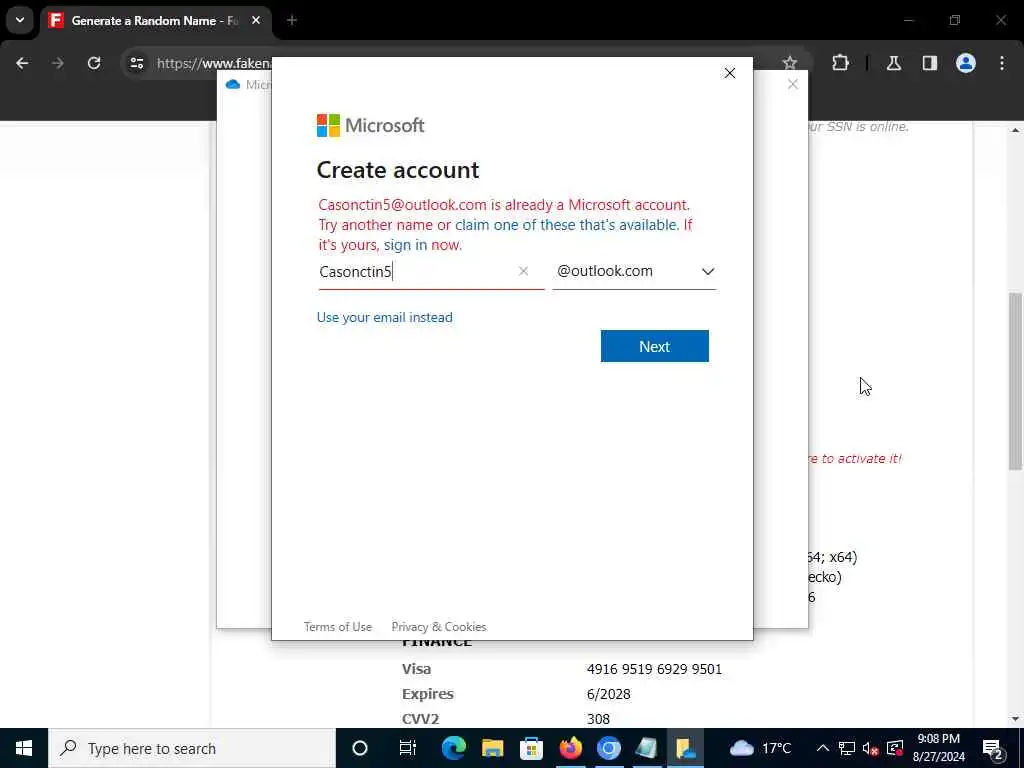Open browser three-dot menu
Viewport: 1024px width, 768px height.
(x=1002, y=63)
